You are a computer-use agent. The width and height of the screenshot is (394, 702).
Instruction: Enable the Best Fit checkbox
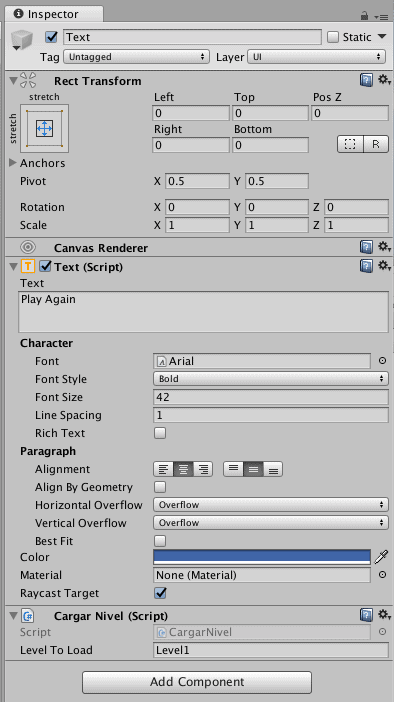click(160, 541)
